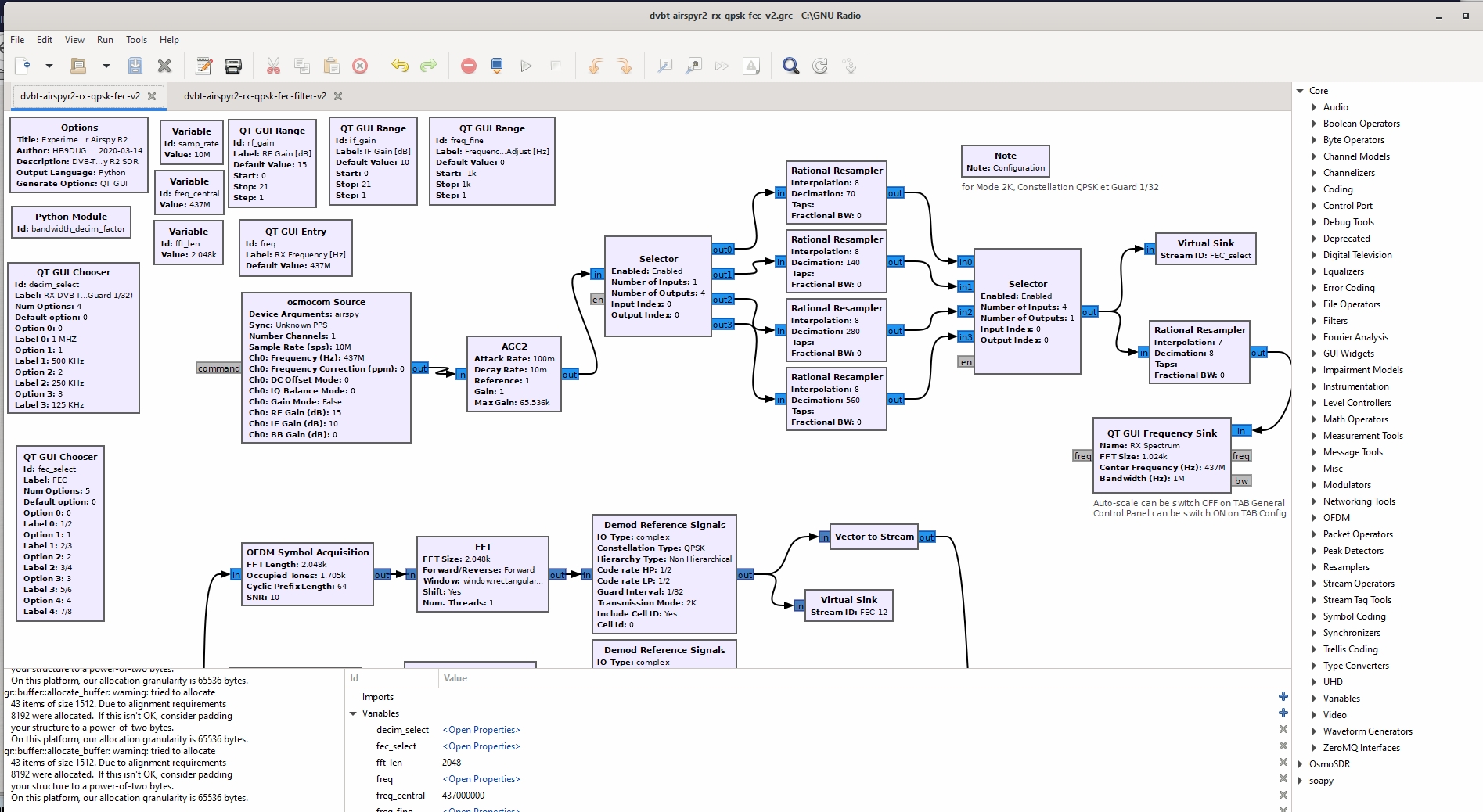Click the Rotate counterclockwise arrow icon

coord(595,66)
